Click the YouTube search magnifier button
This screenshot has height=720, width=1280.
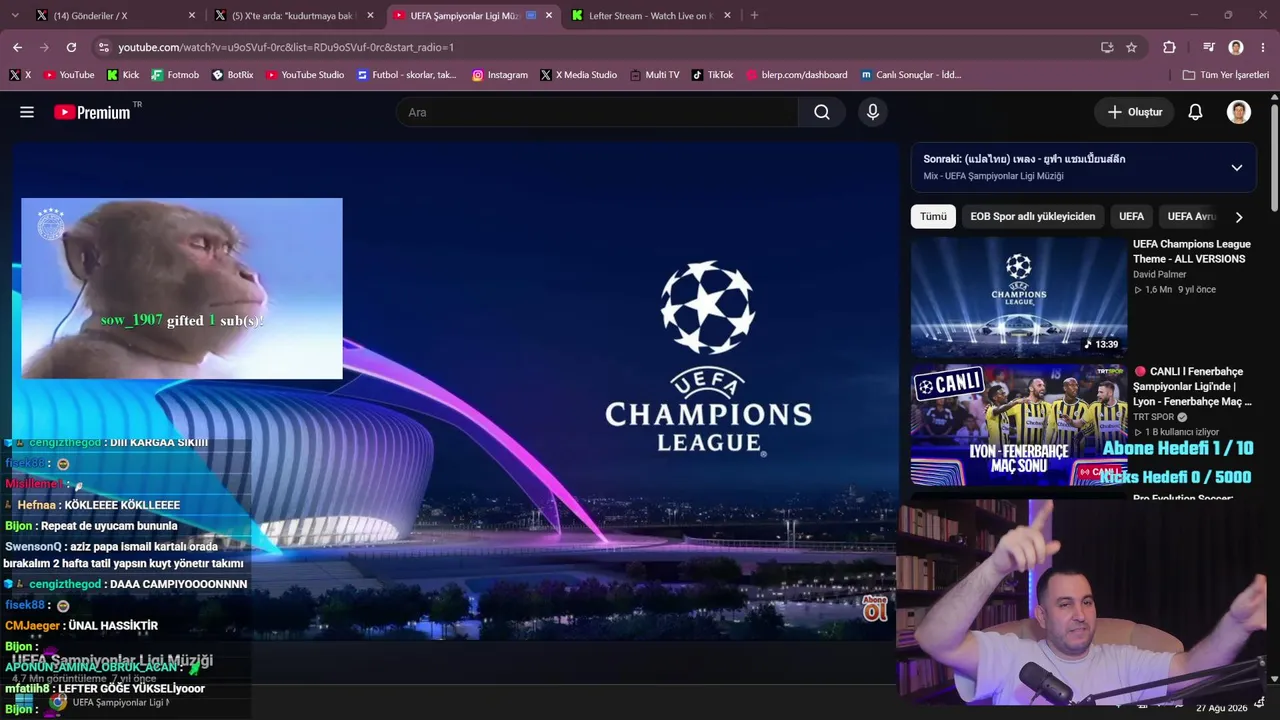pos(822,112)
